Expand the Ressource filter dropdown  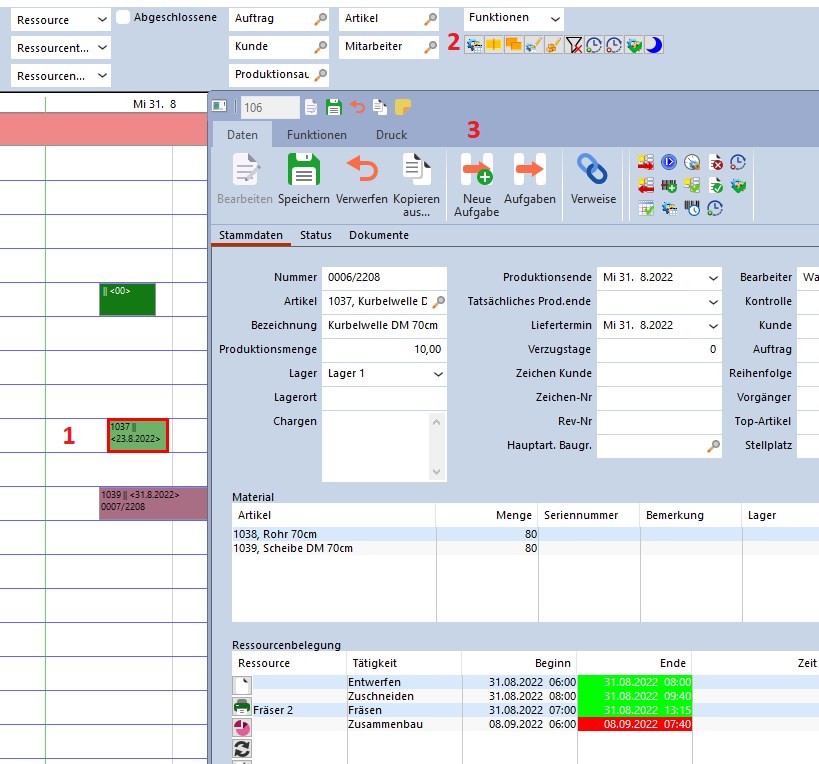103,20
